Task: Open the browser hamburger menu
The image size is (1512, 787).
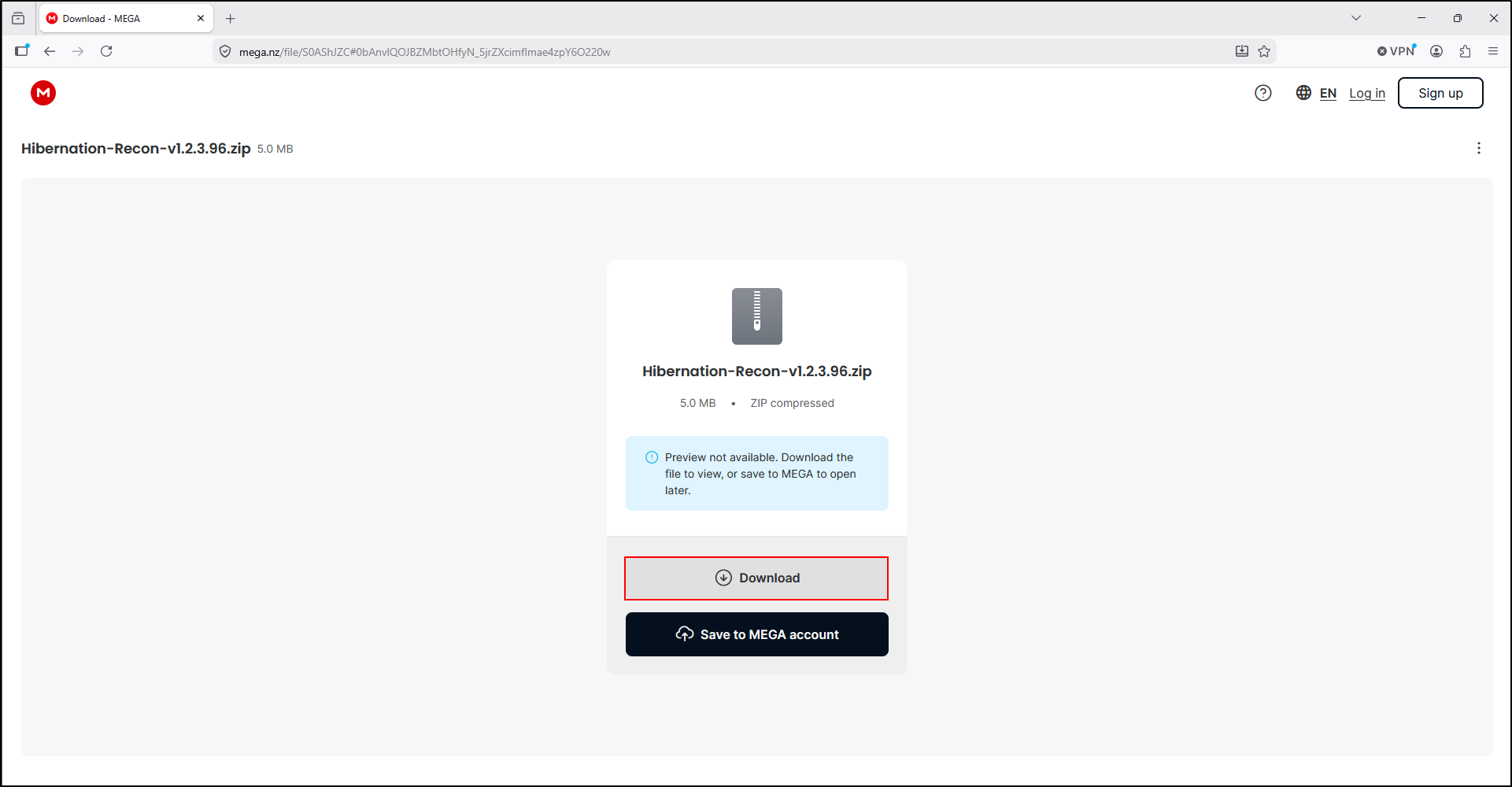Action: coord(1493,51)
